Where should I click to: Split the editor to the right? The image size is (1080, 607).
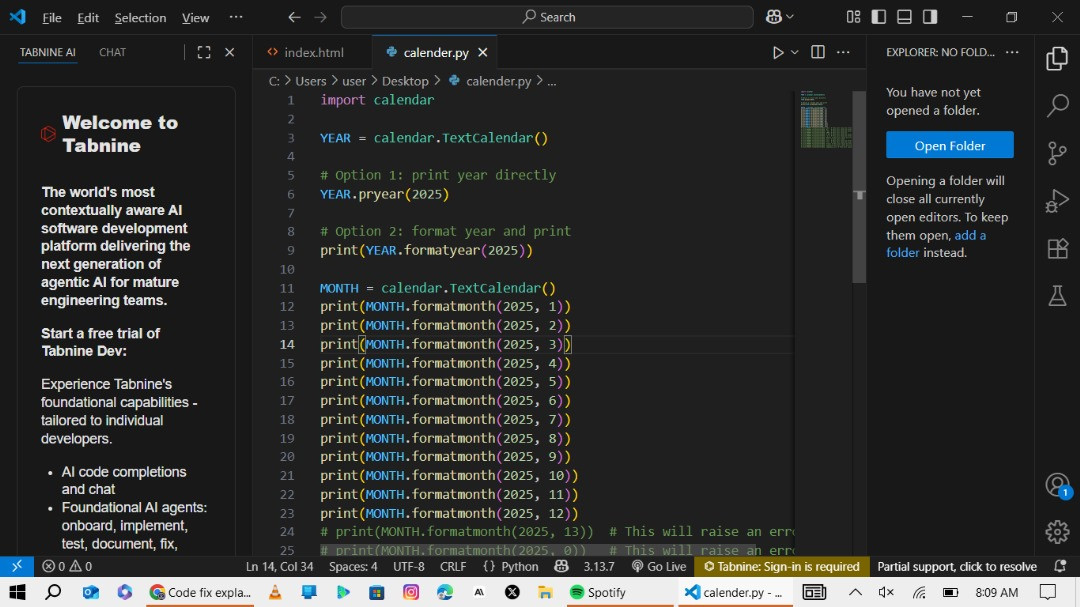click(x=818, y=52)
